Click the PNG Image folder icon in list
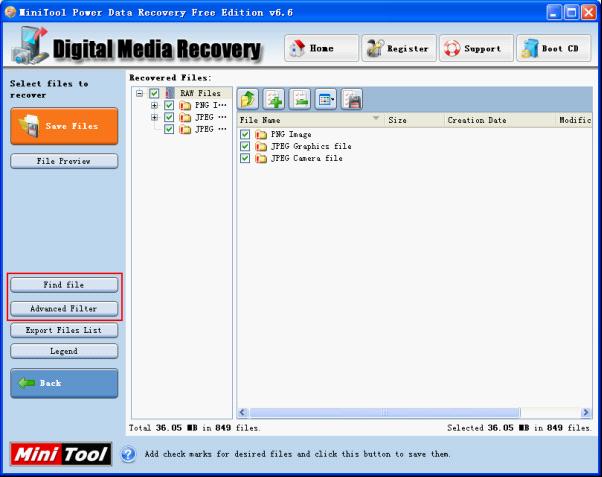Viewport: 602px width, 477px height. pos(261,134)
